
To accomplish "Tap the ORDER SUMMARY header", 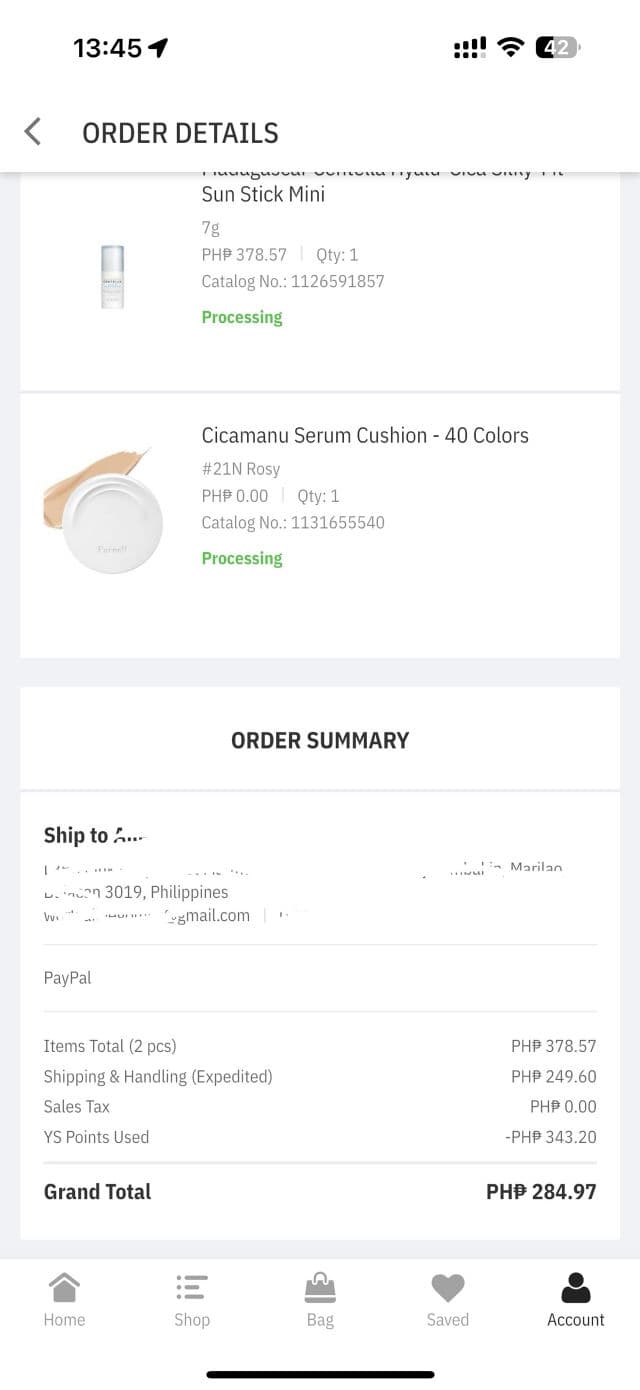I will [x=320, y=740].
